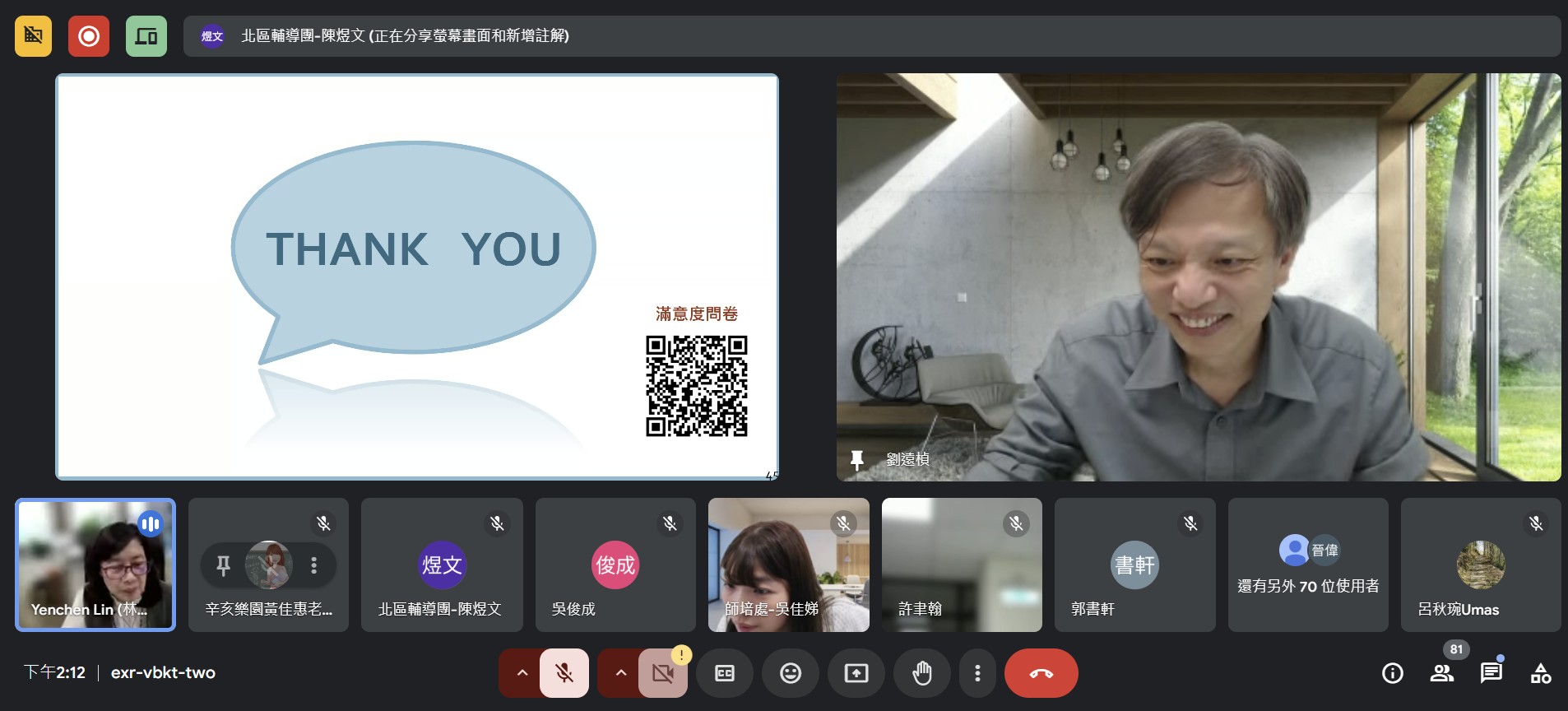Viewport: 1568px width, 711px height.
Task: Open the chat messages panel
Action: pos(1491,673)
